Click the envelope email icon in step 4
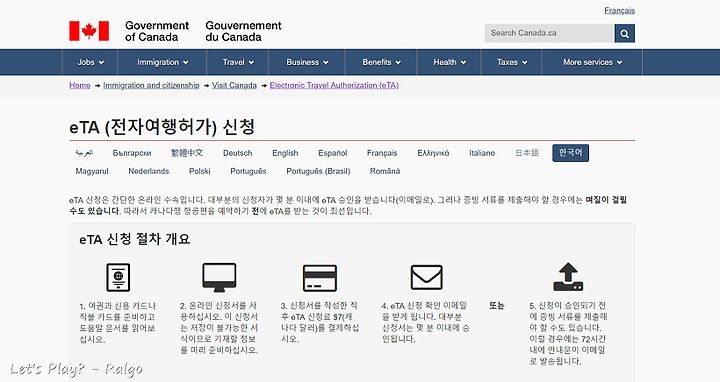 pos(427,278)
